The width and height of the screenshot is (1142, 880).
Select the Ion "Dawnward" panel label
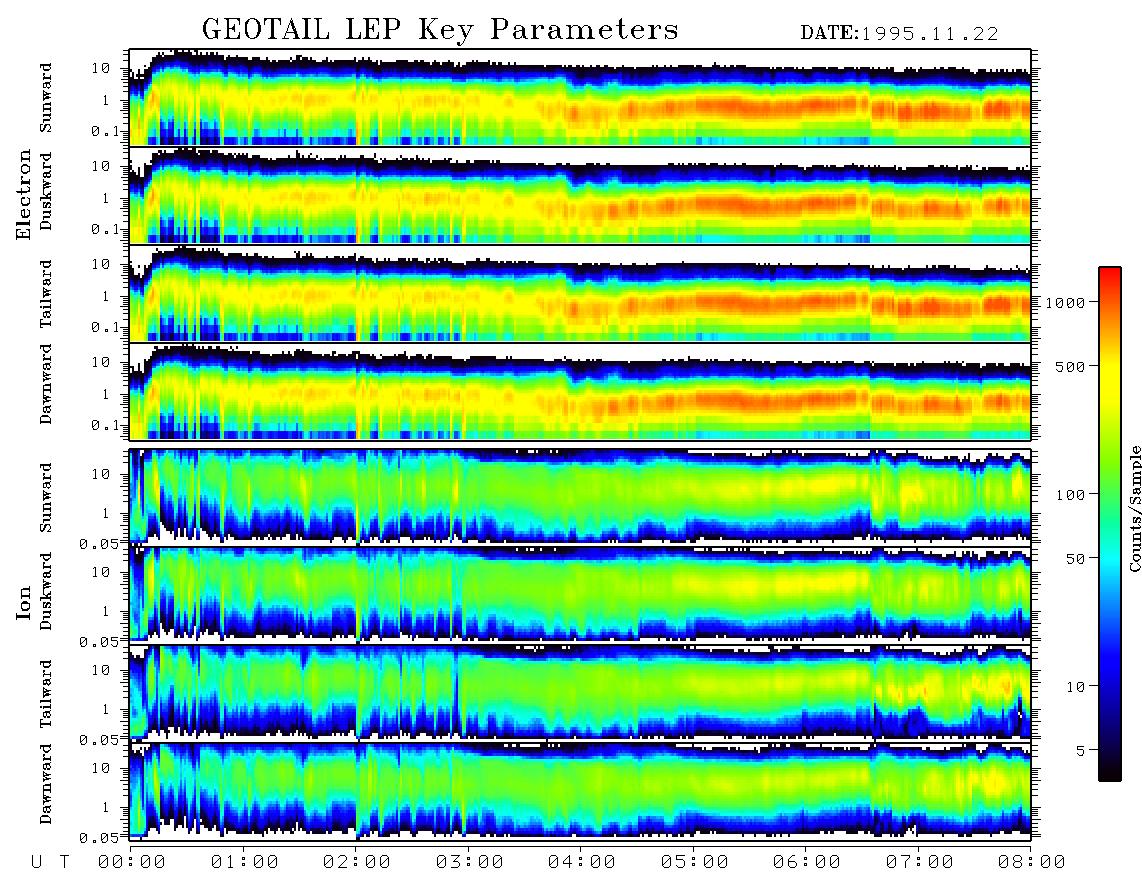tap(46, 784)
